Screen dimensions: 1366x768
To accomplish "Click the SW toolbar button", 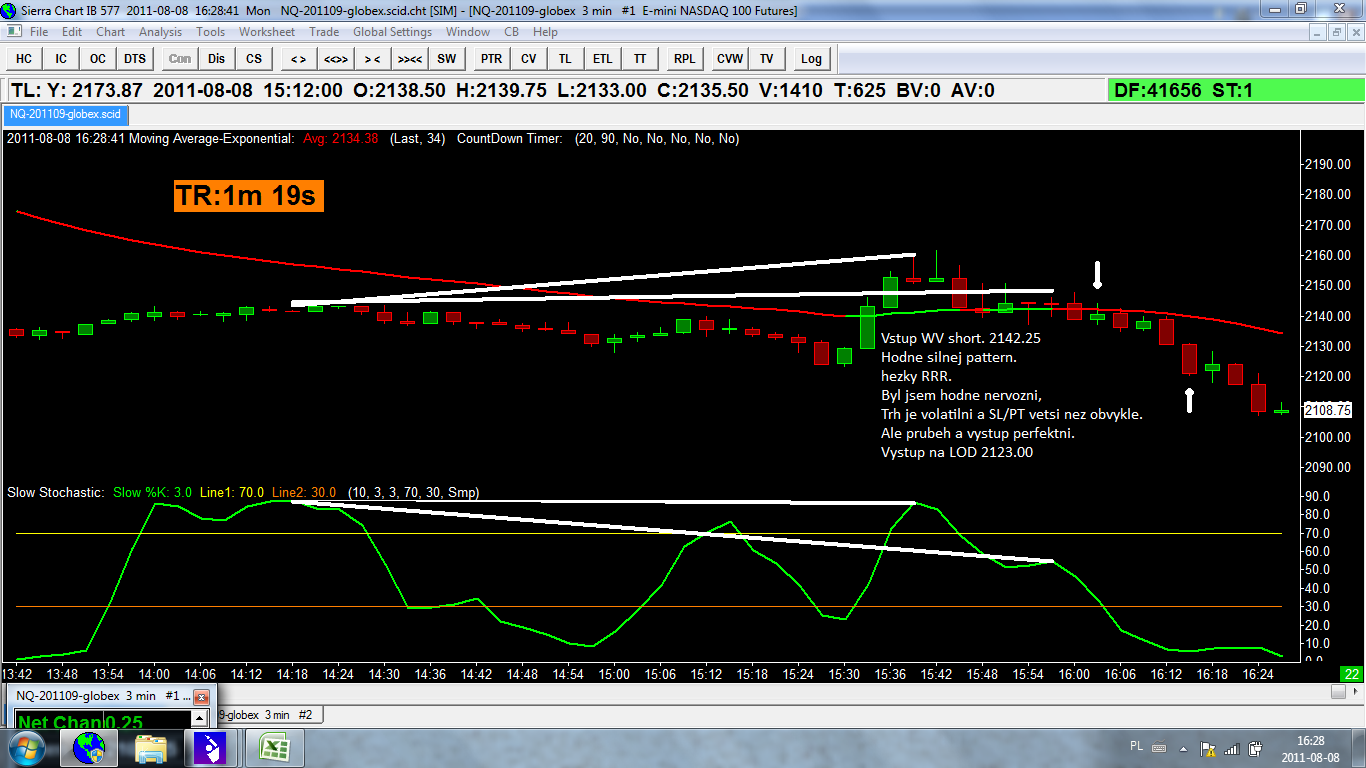I will point(446,59).
